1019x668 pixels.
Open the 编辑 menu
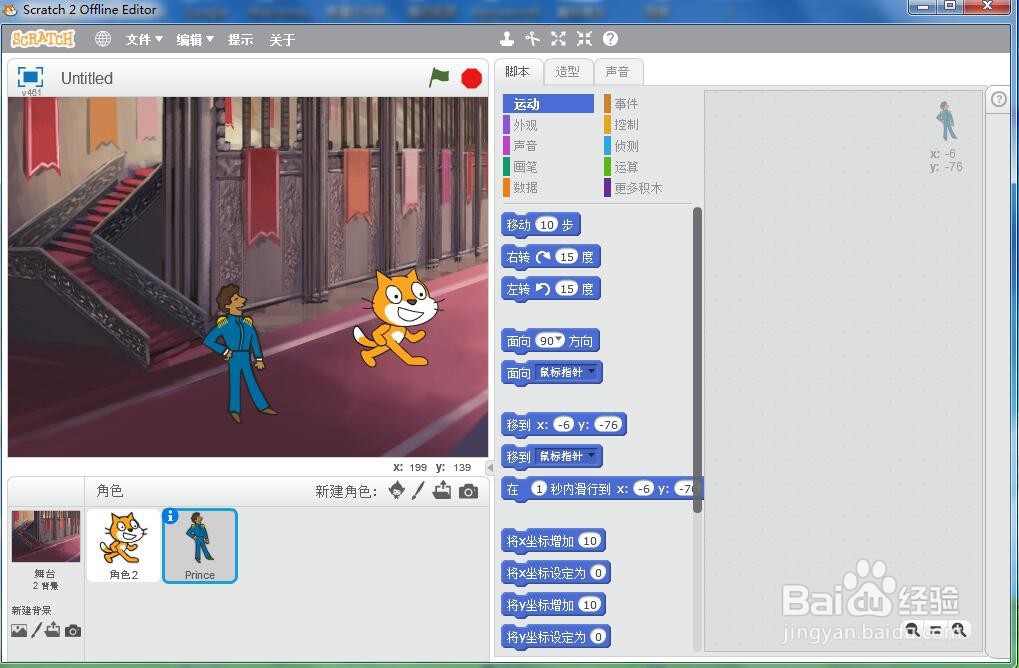click(195, 40)
